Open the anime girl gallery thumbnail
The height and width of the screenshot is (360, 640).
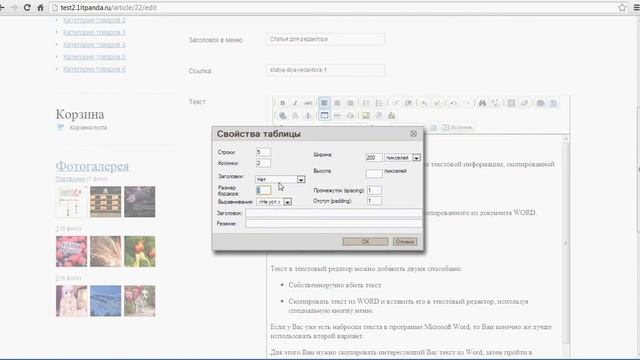[x=71, y=301]
